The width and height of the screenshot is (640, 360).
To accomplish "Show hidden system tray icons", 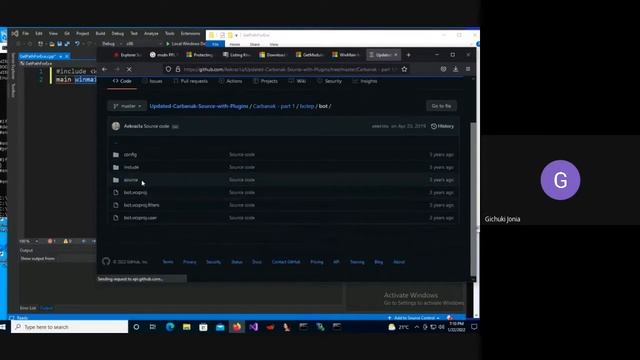I will point(416,327).
